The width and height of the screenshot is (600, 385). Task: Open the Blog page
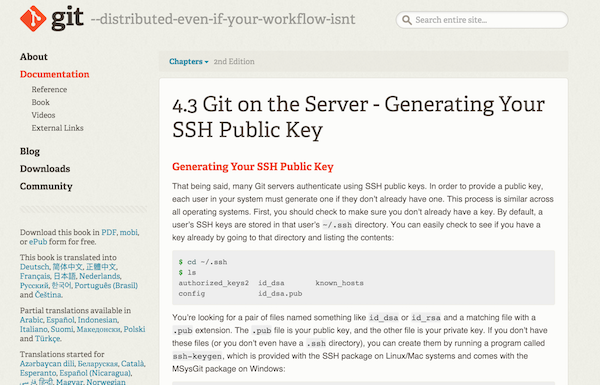(30, 152)
